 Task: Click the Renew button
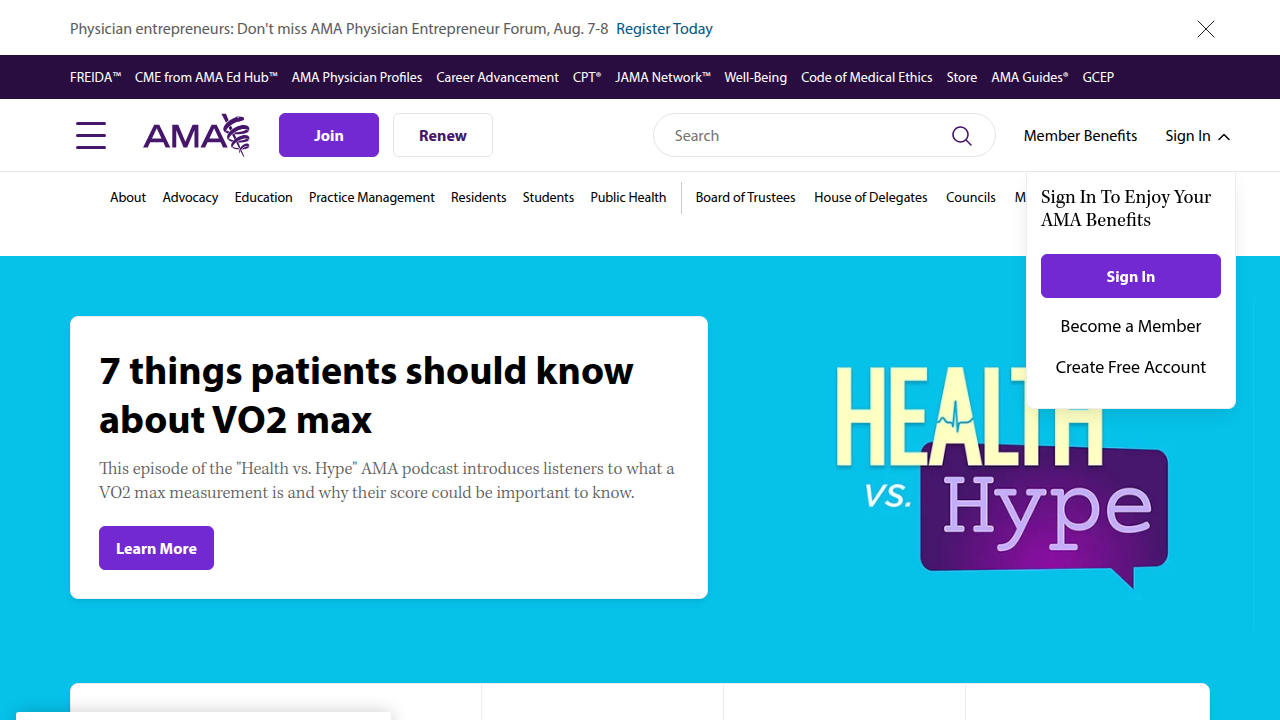[x=443, y=135]
